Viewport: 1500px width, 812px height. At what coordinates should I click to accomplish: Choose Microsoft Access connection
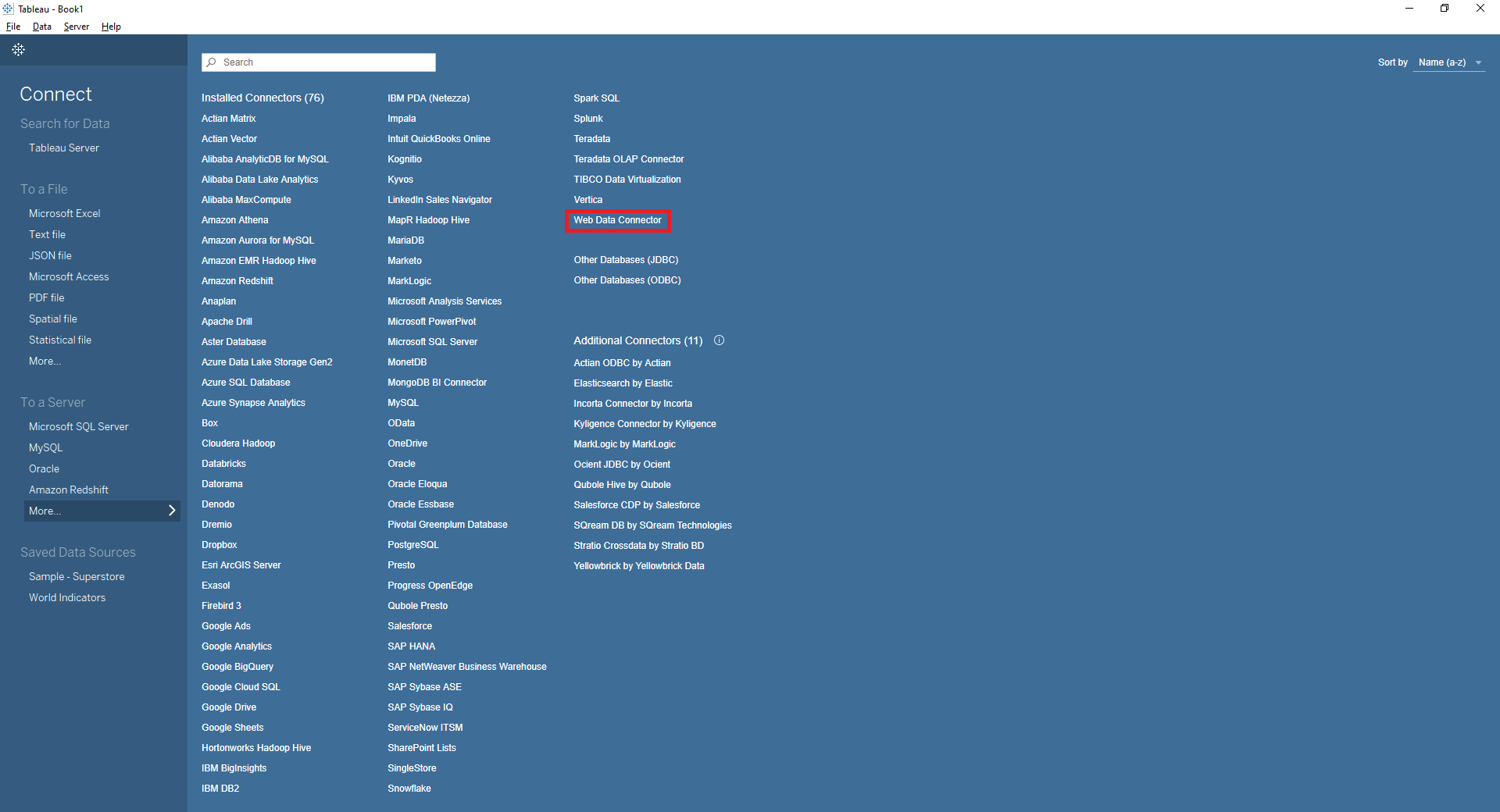point(69,276)
